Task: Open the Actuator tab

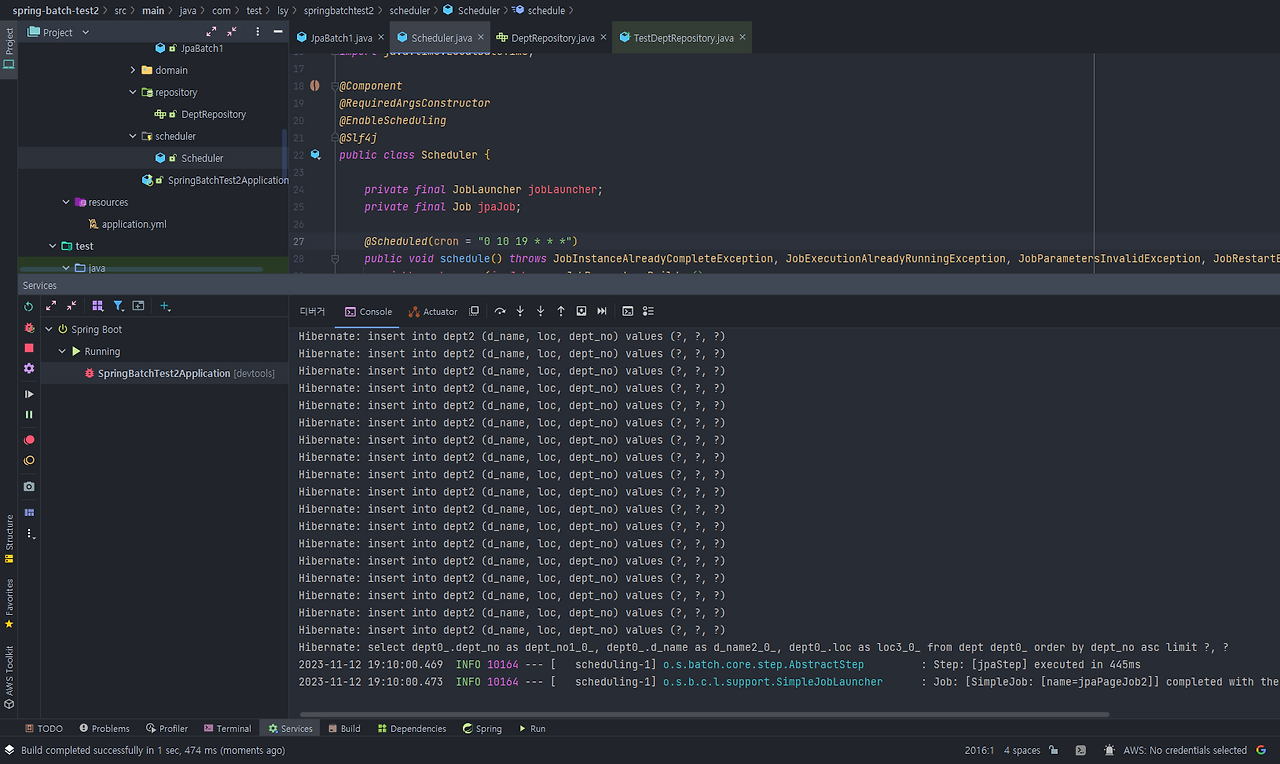Action: 433,311
